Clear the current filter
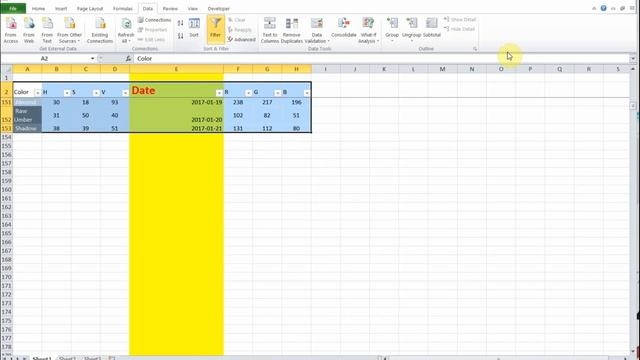This screenshot has width=640, height=360. (236, 20)
